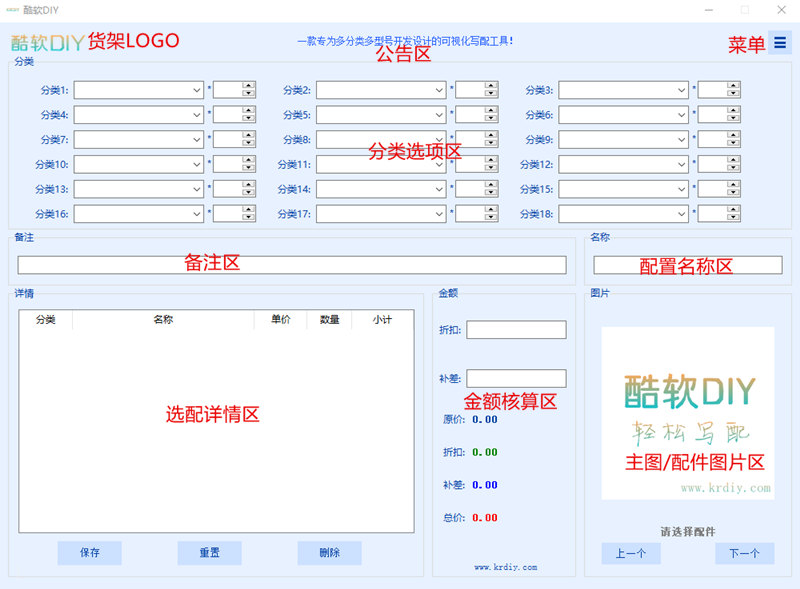The width and height of the screenshot is (800, 589).
Task: Decrease the 分类3 quantity spinner
Action: coord(733,94)
